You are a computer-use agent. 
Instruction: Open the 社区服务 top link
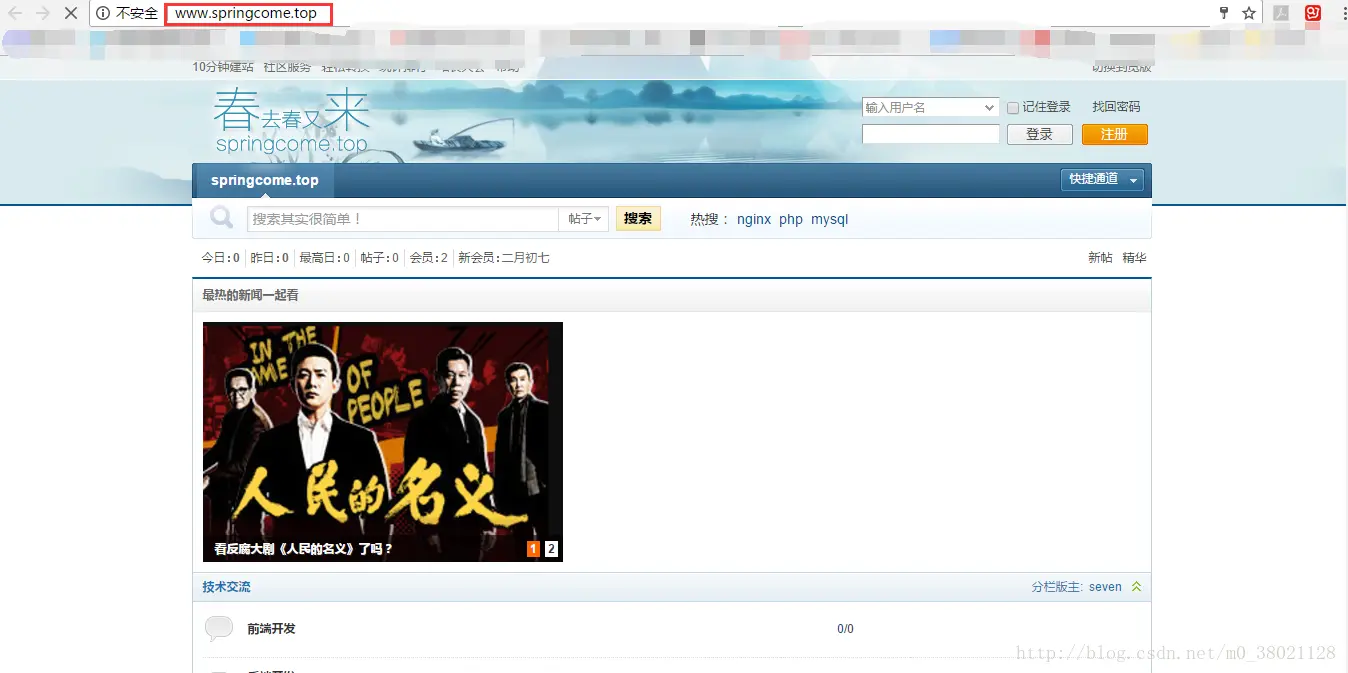click(x=287, y=67)
